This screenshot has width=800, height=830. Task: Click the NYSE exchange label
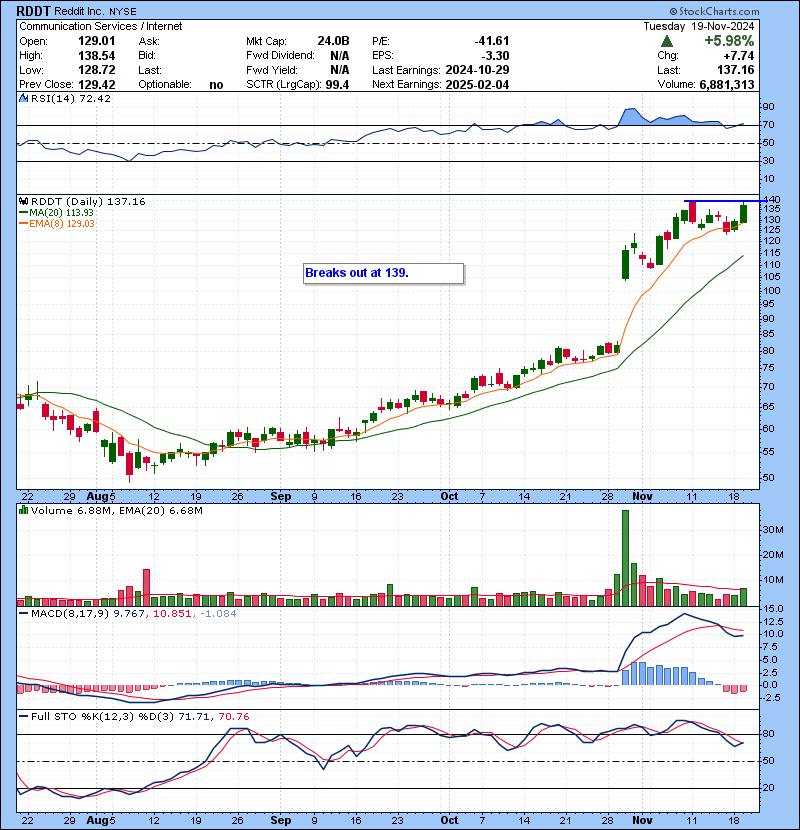tap(123, 12)
